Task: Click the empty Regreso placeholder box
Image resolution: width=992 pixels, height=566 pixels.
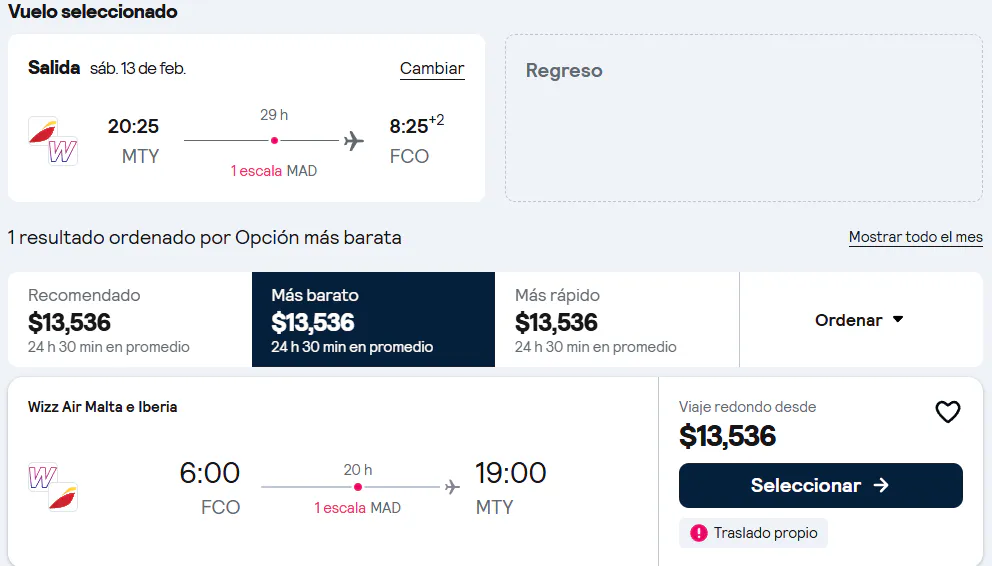Action: [743, 118]
